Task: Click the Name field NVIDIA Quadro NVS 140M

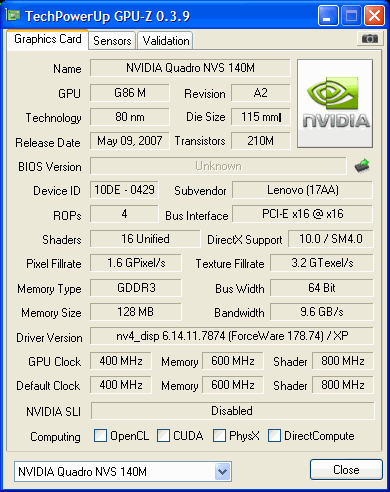Action: (190, 68)
